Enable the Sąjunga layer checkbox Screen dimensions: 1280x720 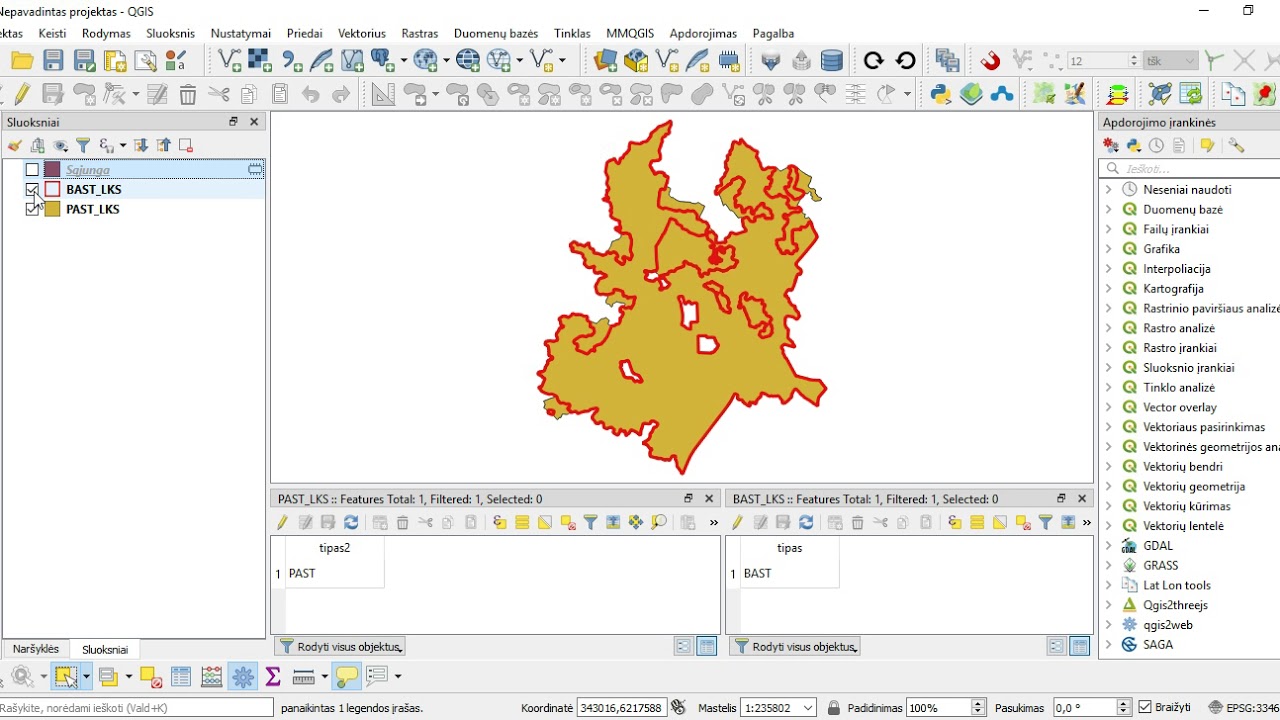(x=32, y=170)
